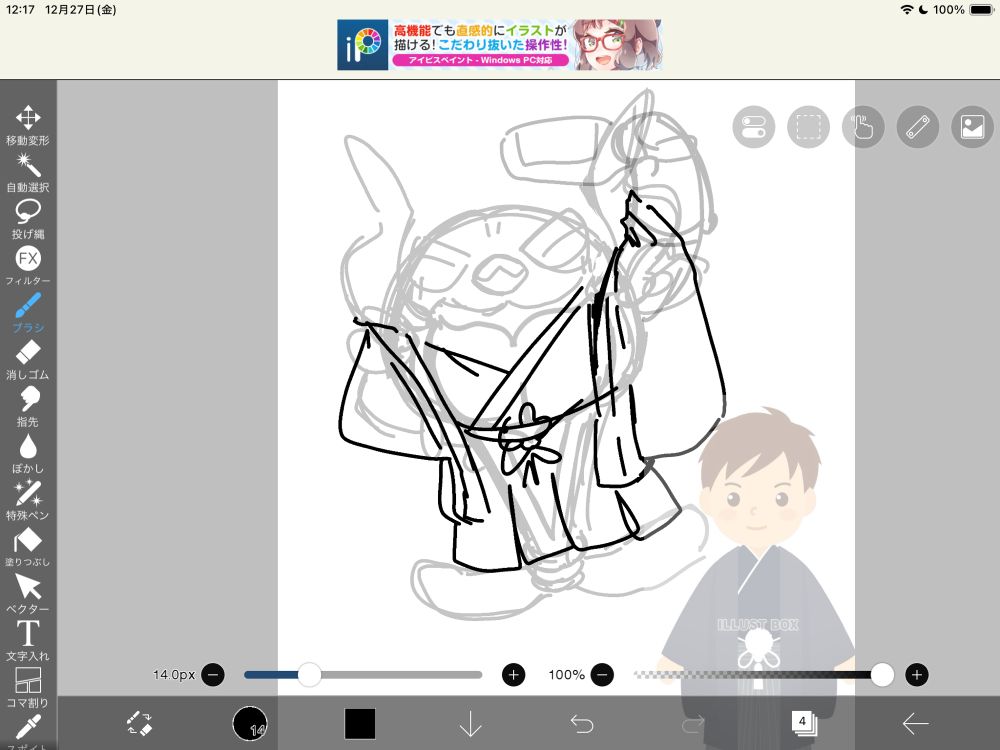Viewport: 1000px width, 750px height.
Task: Select the Transform (移動変形) tool
Action: point(28,126)
